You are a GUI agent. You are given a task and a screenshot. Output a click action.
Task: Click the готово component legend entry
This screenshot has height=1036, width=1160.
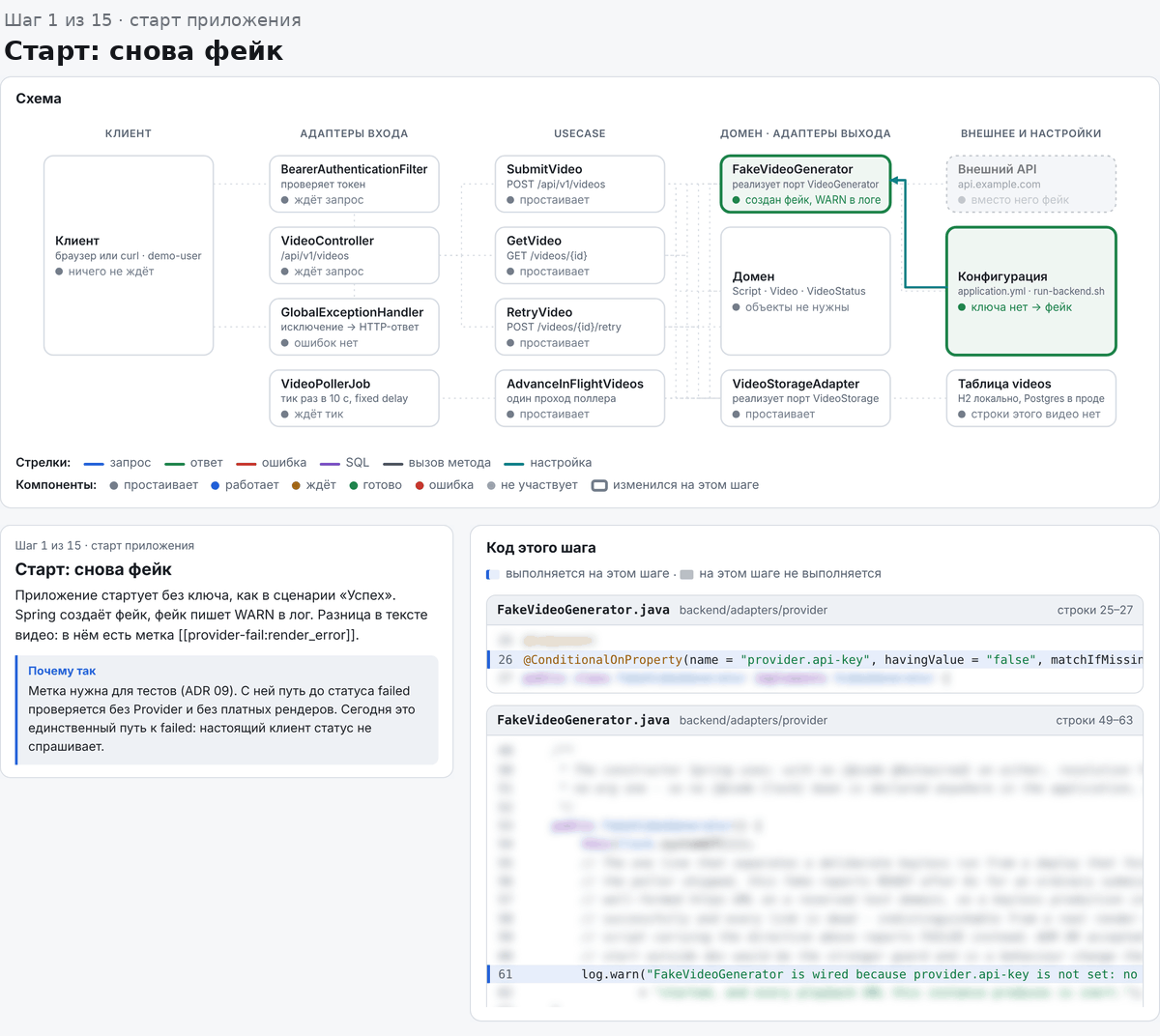(375, 485)
